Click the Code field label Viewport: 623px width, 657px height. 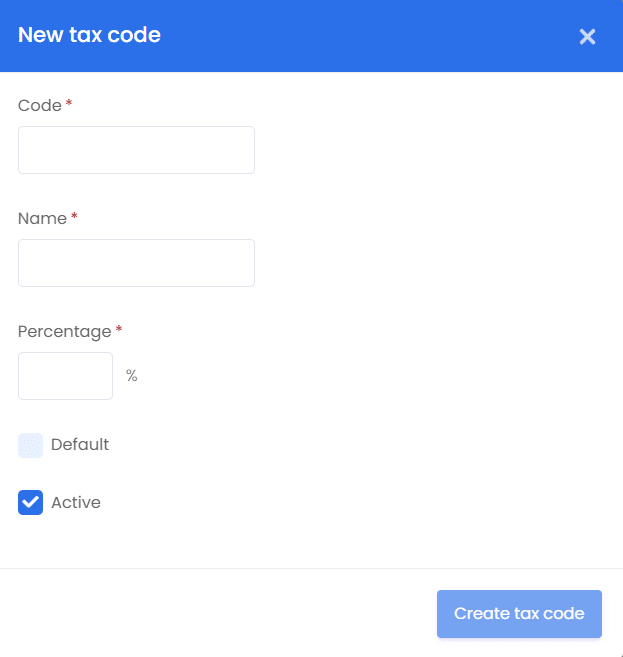40,106
